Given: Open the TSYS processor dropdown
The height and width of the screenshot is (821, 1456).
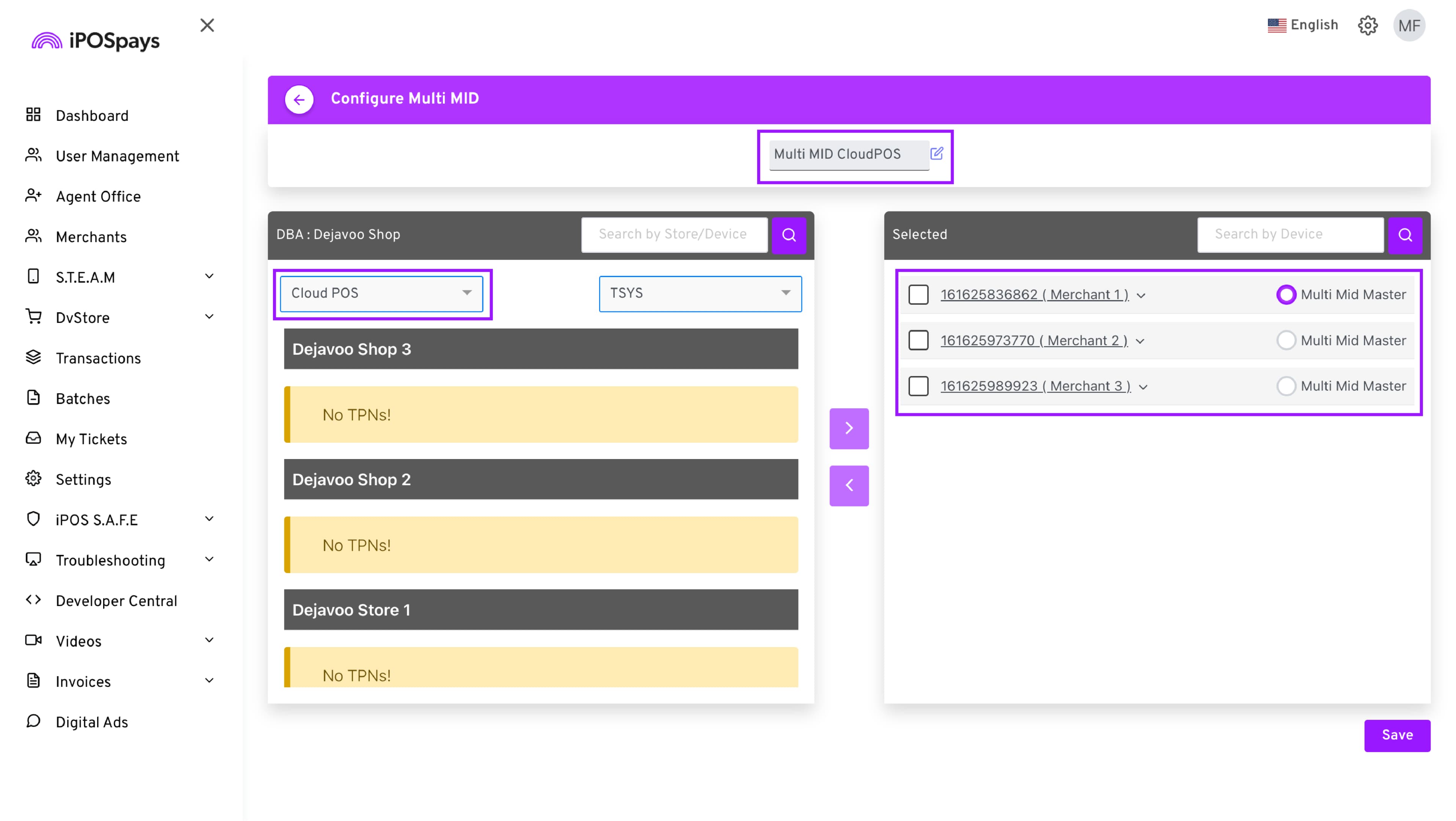Looking at the screenshot, I should click(x=700, y=293).
